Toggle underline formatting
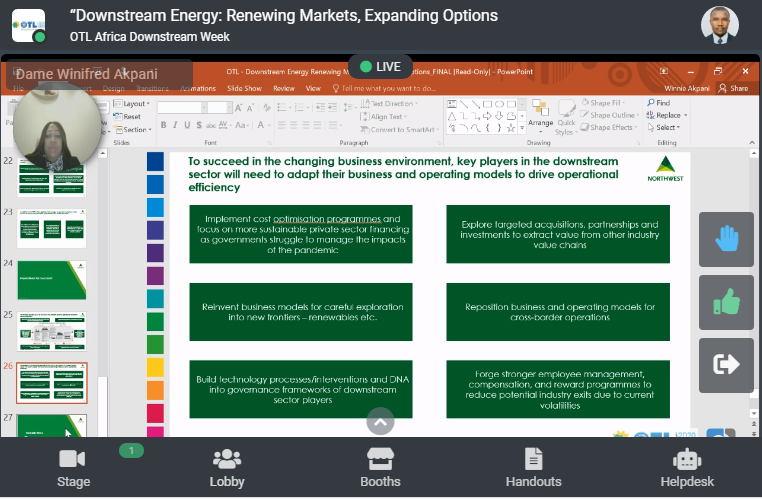762x500 pixels. pos(187,125)
